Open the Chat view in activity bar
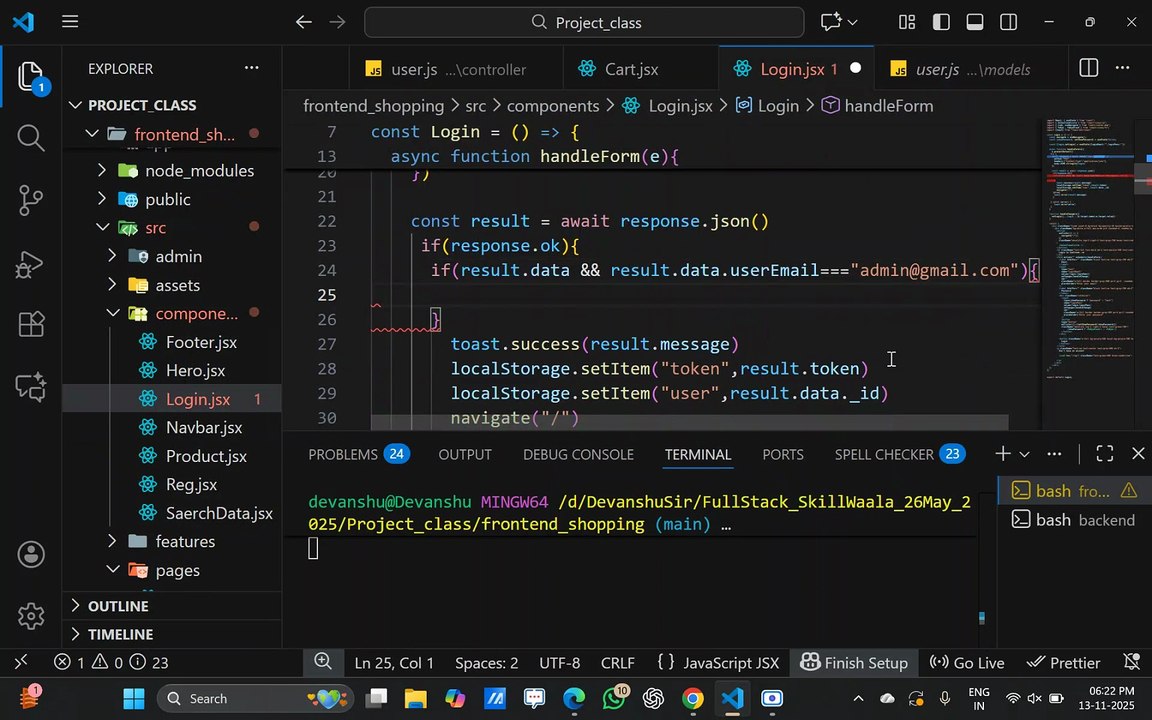Image resolution: width=1152 pixels, height=720 pixels. coord(30,386)
